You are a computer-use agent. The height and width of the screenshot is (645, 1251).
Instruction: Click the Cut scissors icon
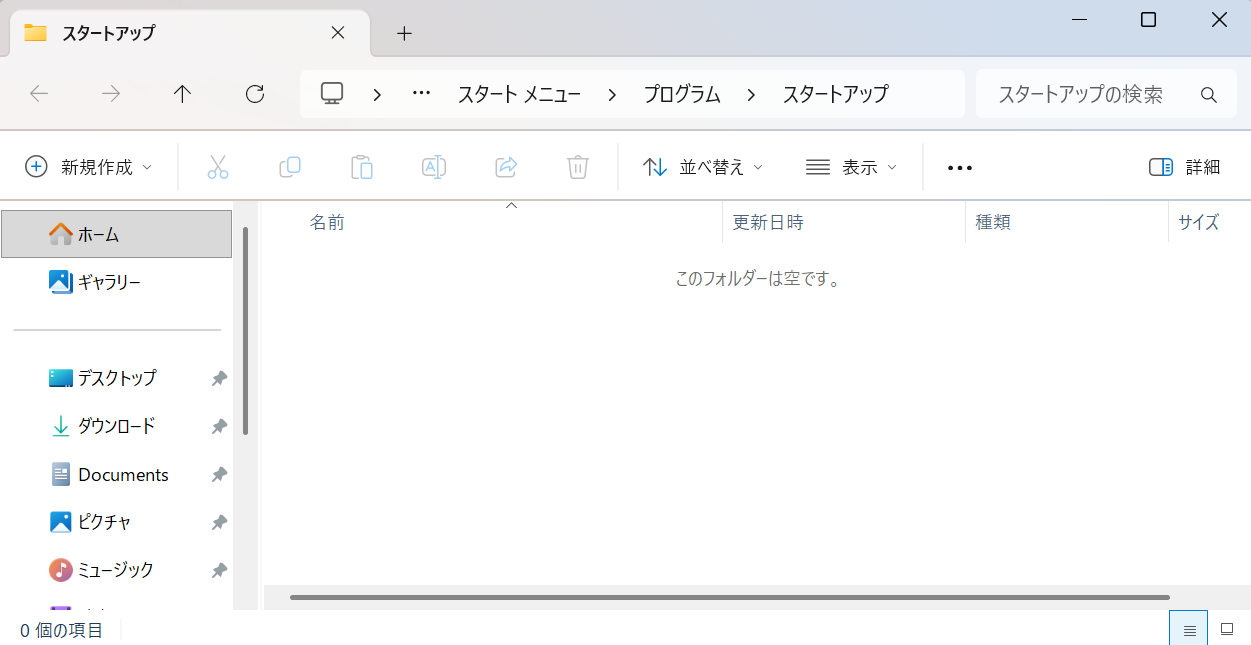pos(218,167)
